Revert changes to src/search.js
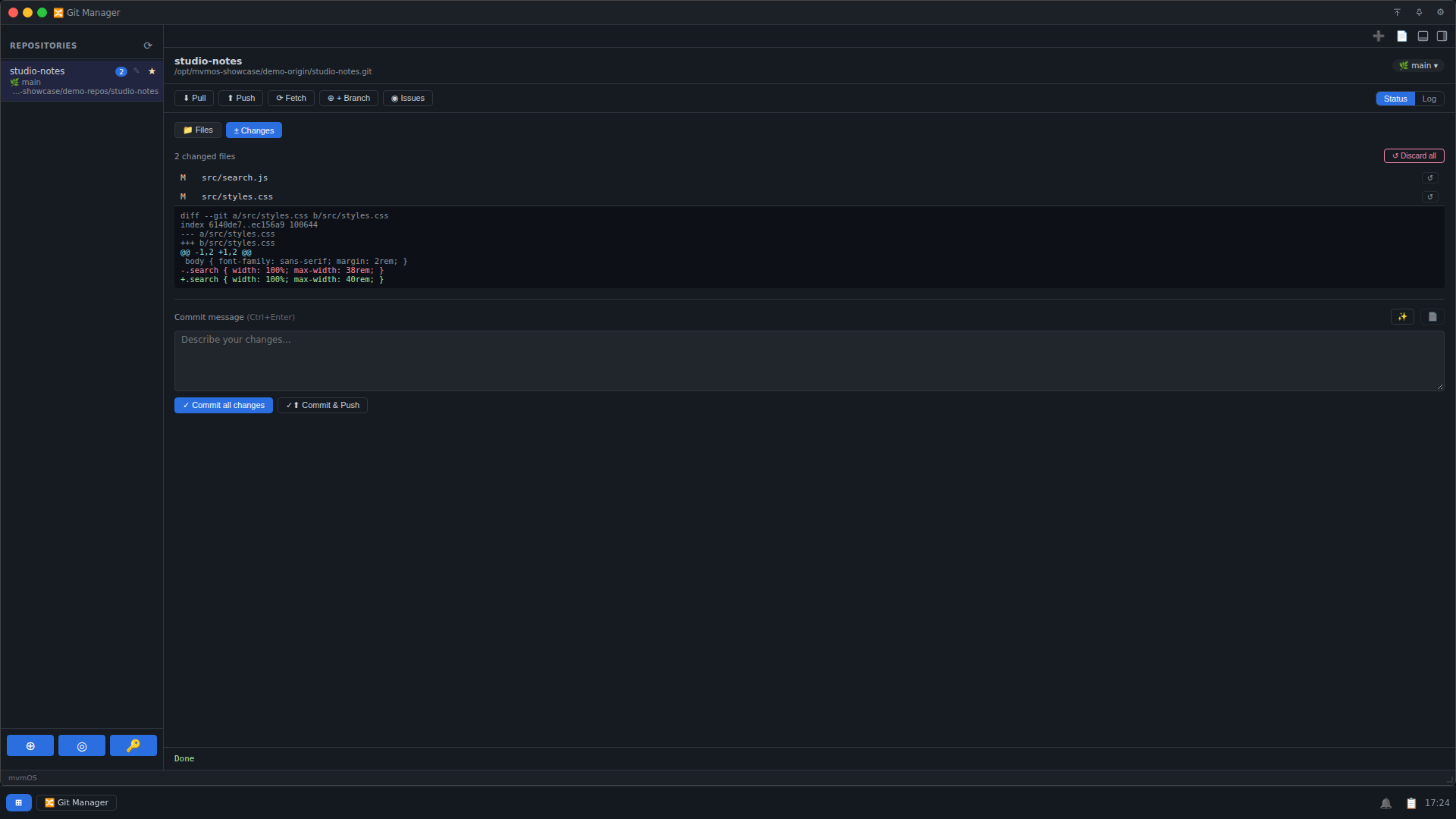The image size is (1456, 819). click(1430, 178)
